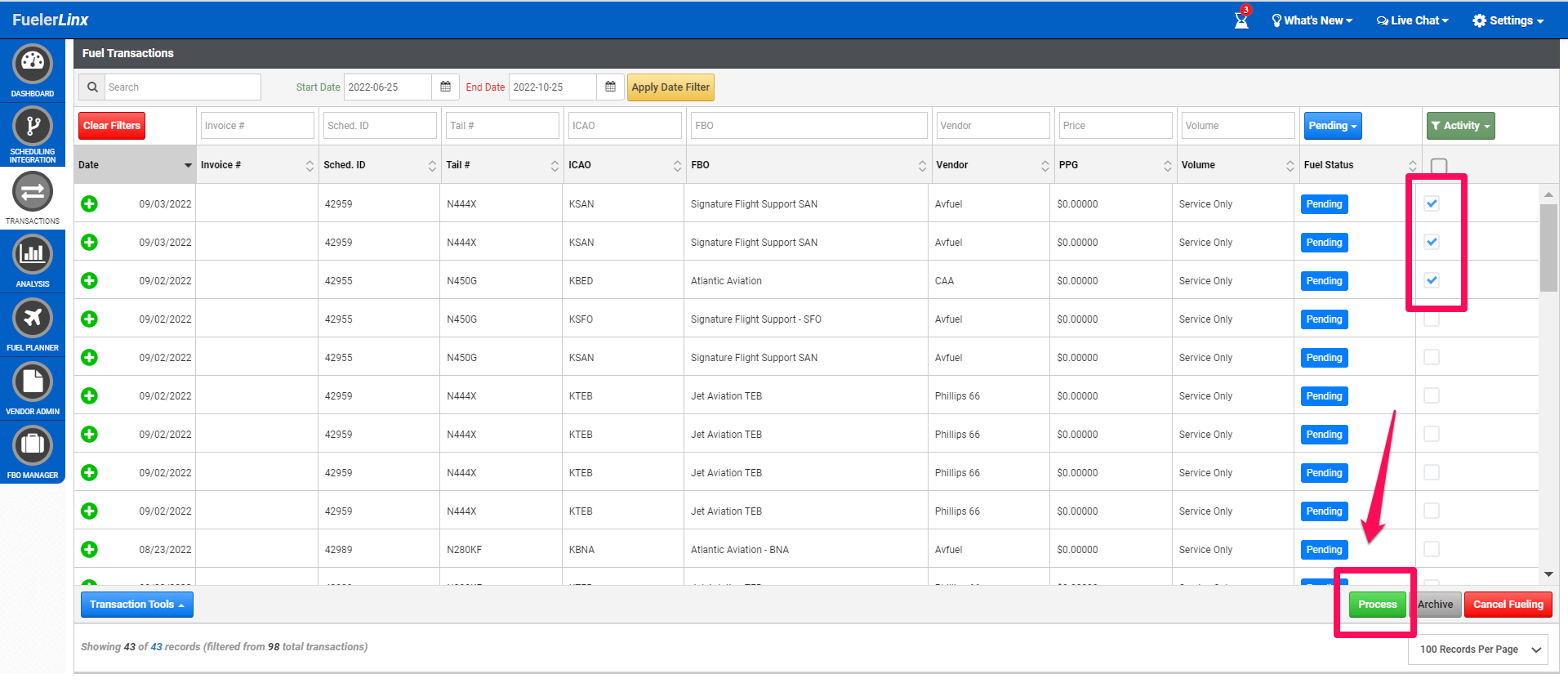1568x692 pixels.
Task: Click the 43 records count link
Action: tap(156, 646)
